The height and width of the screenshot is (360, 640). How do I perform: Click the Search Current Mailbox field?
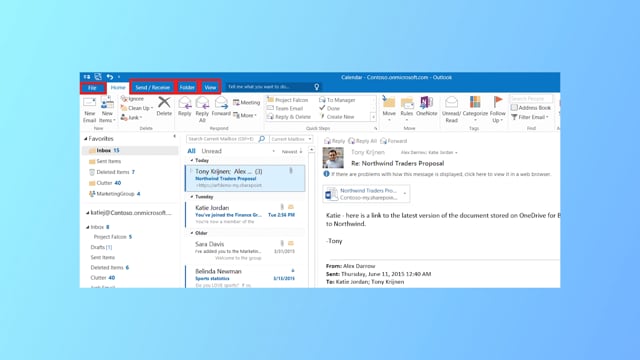point(222,139)
